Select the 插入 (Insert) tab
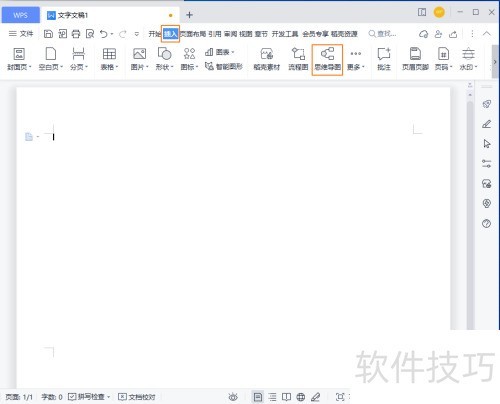Image resolution: width=500 pixels, height=404 pixels. [170, 34]
